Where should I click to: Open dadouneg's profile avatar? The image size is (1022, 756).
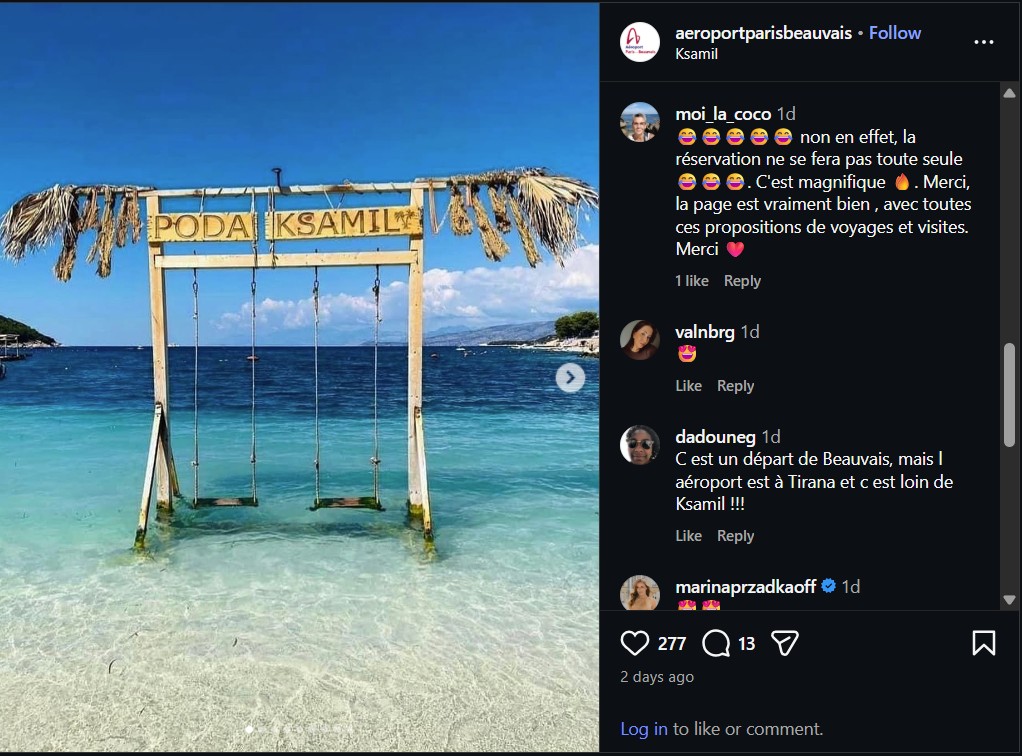point(640,445)
